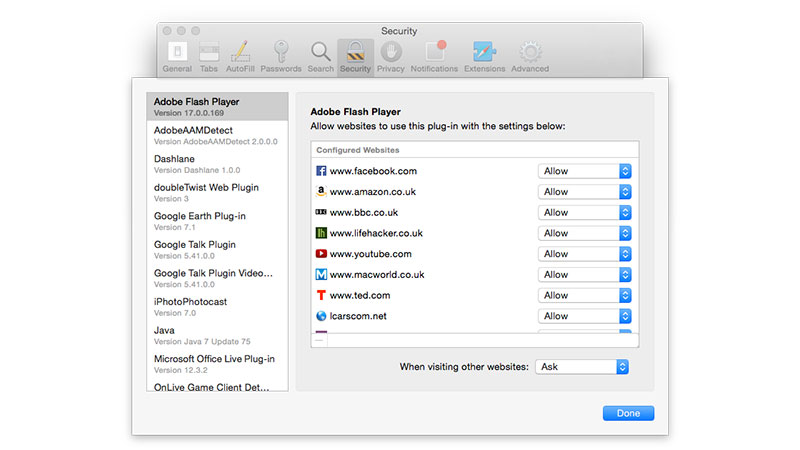Open the Extensions preferences pane
This screenshot has height=450, width=800.
click(x=484, y=57)
